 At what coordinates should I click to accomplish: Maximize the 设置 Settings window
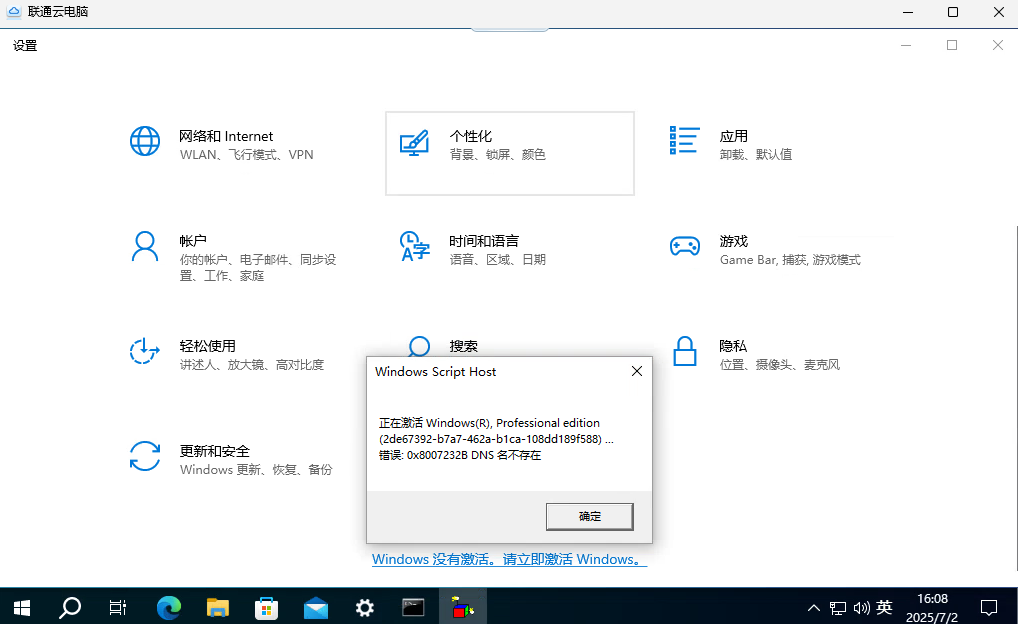[952, 45]
